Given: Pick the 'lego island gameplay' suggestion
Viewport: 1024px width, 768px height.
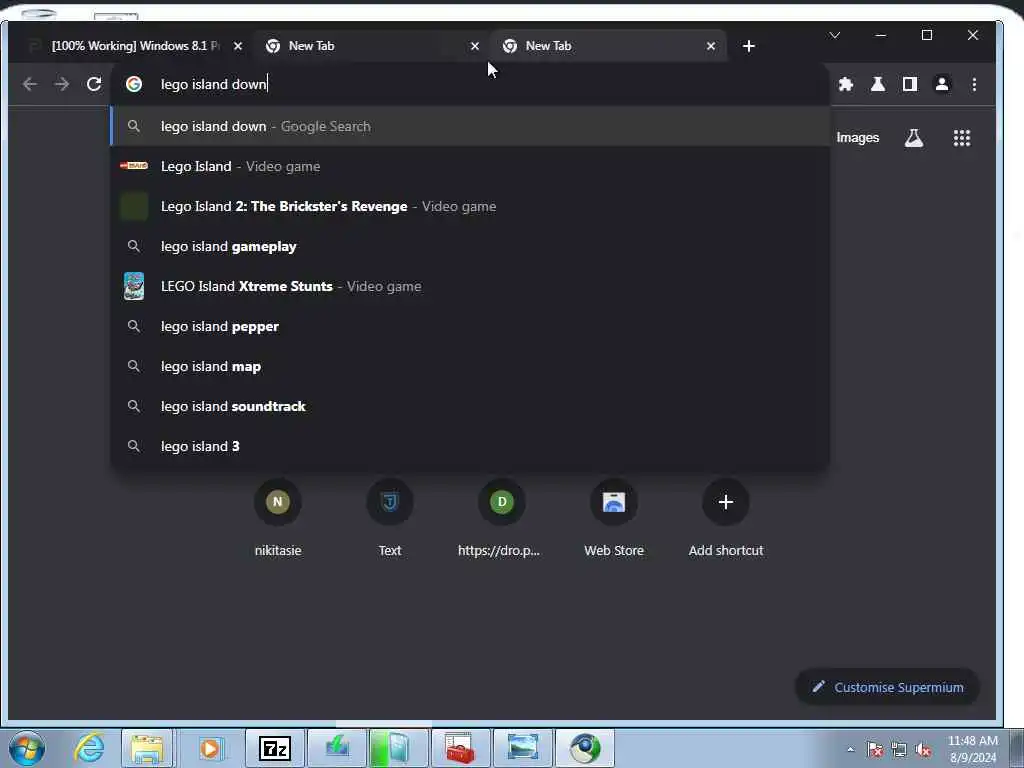Looking at the screenshot, I should (x=470, y=246).
